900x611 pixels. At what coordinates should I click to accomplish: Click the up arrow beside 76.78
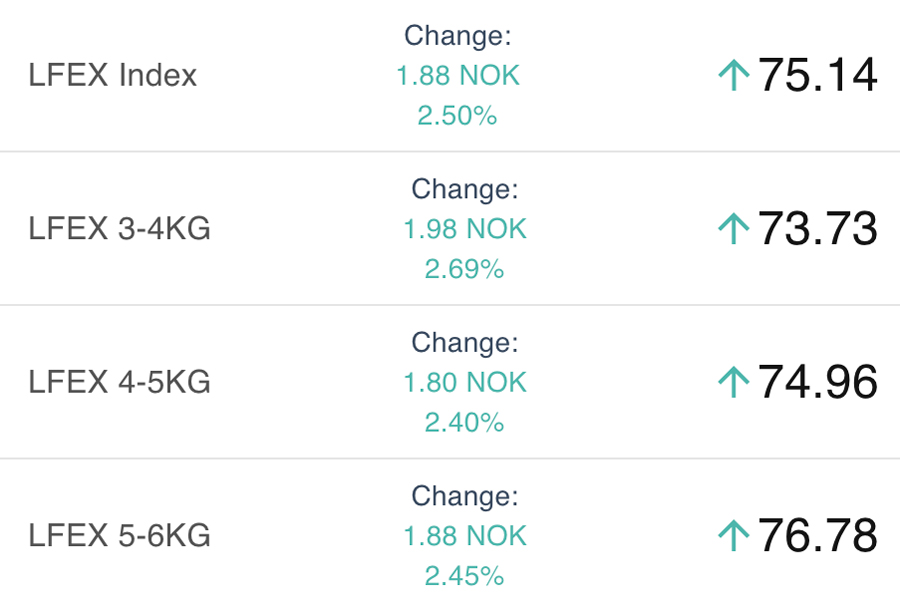(734, 536)
